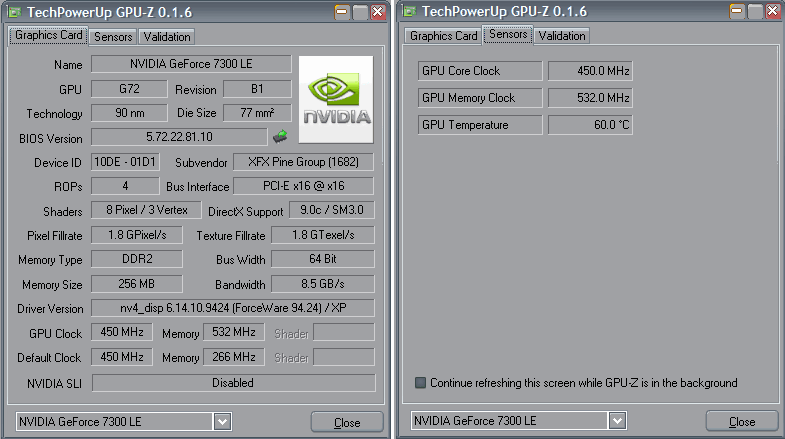The image size is (785, 439).
Task: Click Bandwidth value 8.5 GB/s
Action: [x=323, y=284]
